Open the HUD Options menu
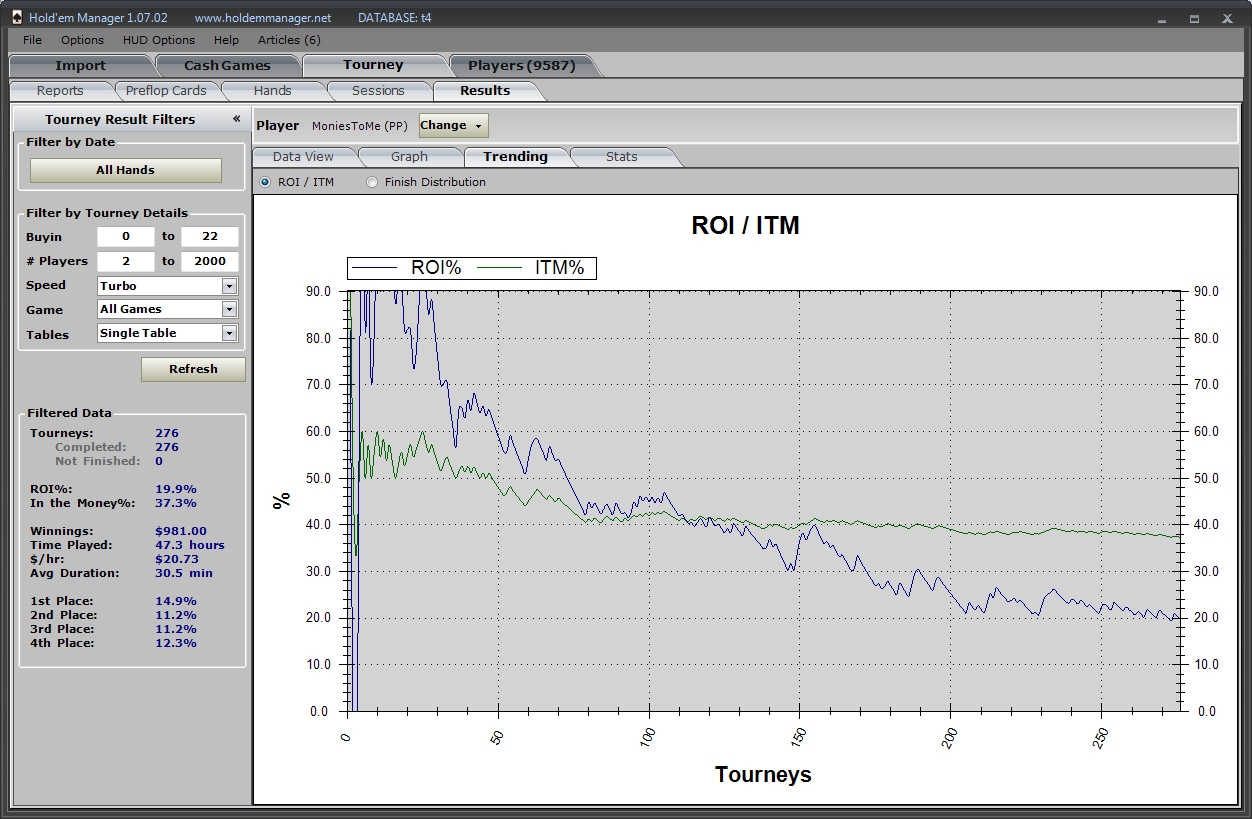This screenshot has height=819, width=1252. click(159, 40)
